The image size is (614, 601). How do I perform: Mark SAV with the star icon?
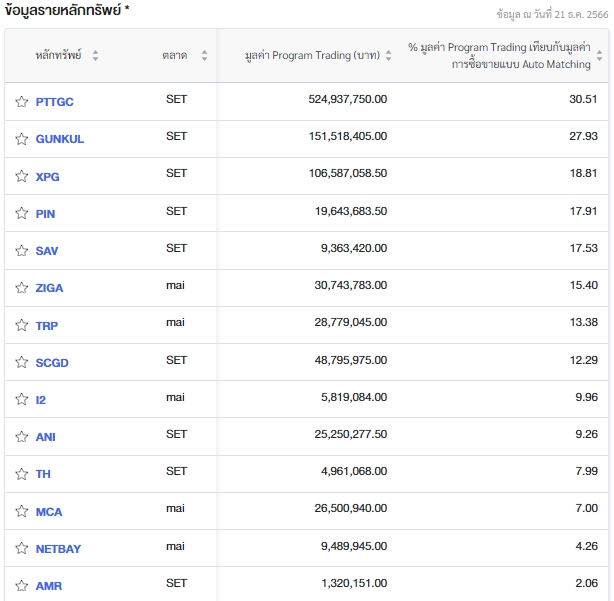[22, 251]
